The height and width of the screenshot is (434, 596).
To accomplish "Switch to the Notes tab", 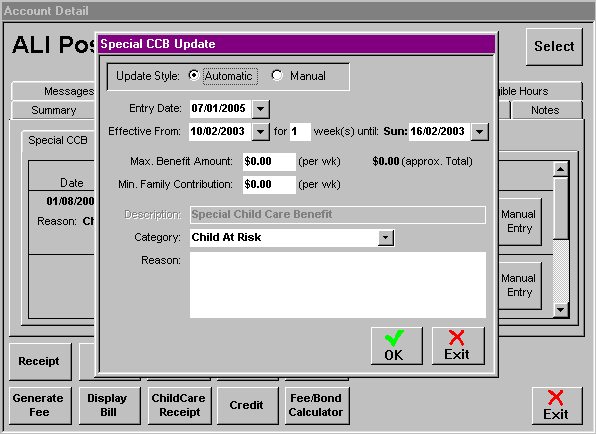I will [x=546, y=110].
